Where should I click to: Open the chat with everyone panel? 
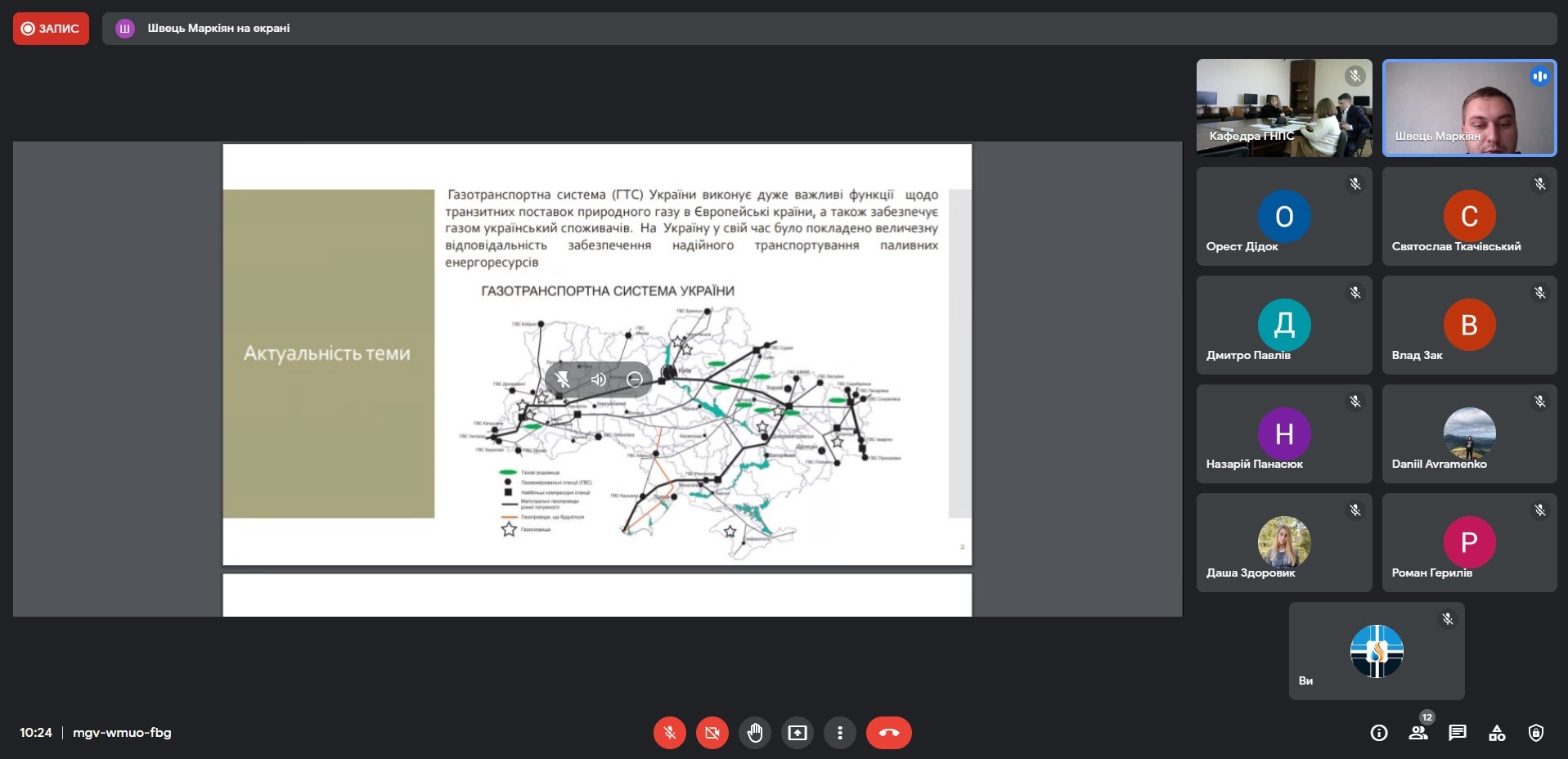[1458, 733]
